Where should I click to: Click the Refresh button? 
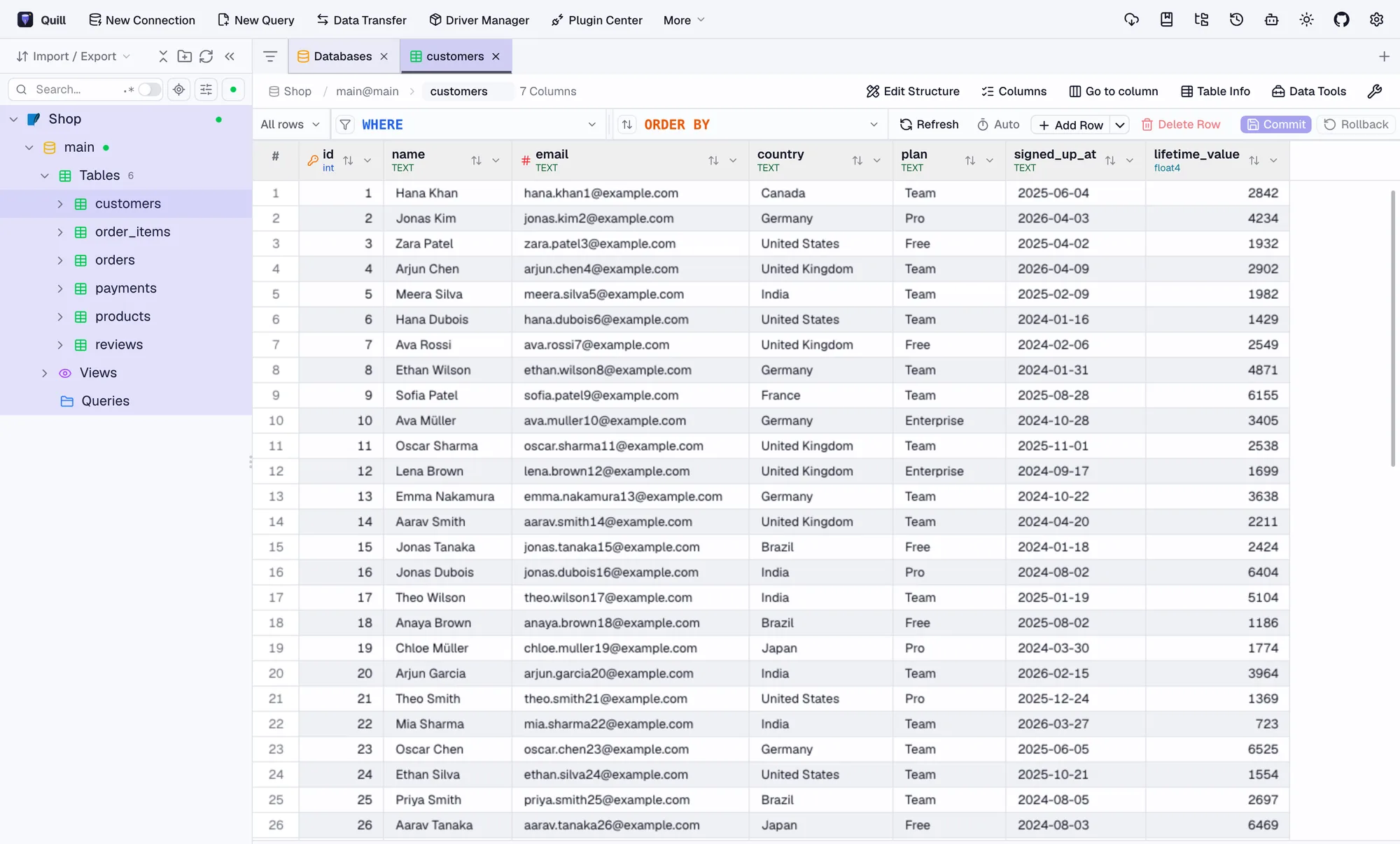pos(929,125)
